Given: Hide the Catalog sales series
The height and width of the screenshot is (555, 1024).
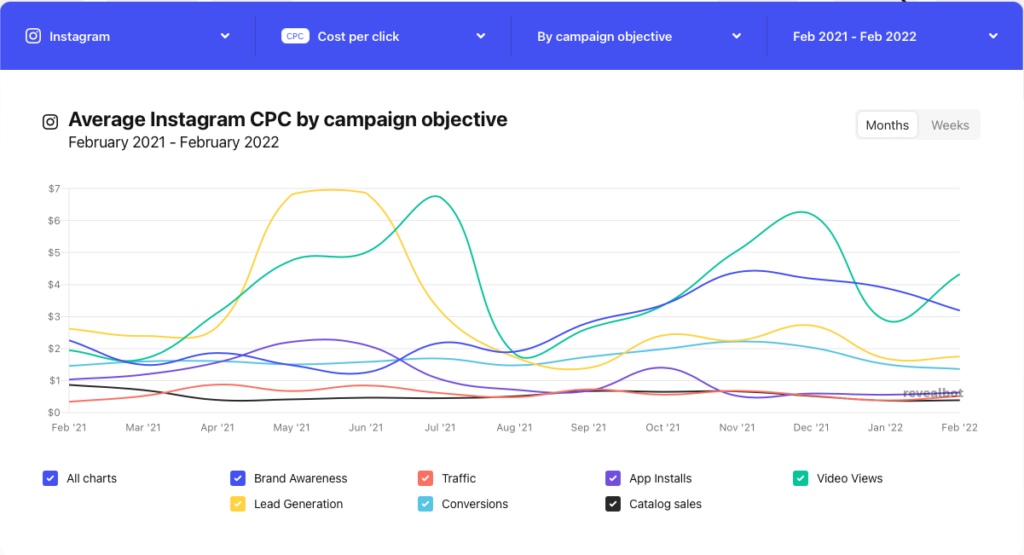Looking at the screenshot, I should [613, 504].
